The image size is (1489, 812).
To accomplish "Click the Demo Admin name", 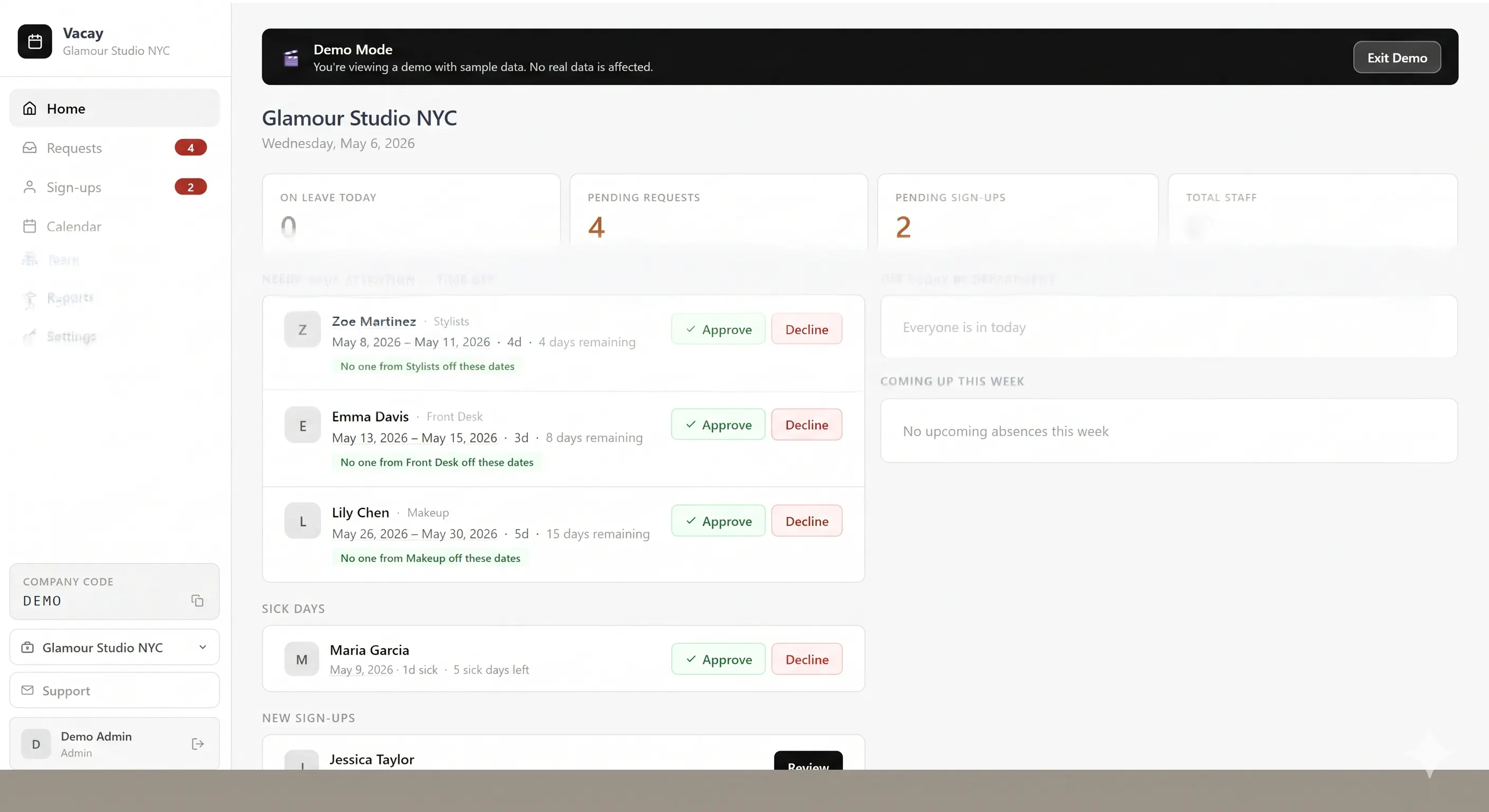I will 97,737.
